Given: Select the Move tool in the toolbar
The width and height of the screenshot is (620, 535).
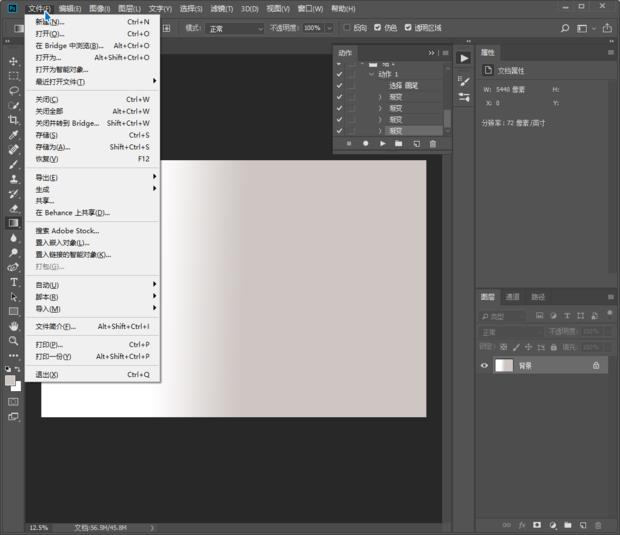Looking at the screenshot, I should coord(14,62).
